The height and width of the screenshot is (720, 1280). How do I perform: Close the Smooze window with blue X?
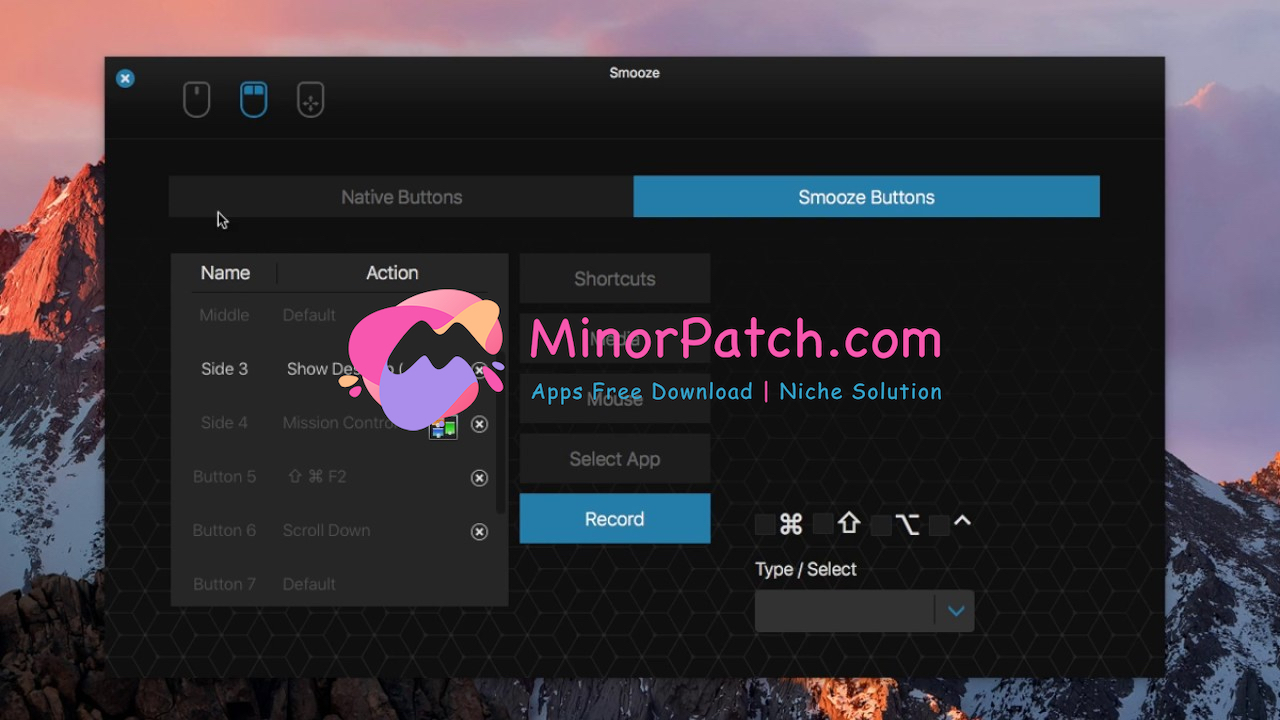125,78
